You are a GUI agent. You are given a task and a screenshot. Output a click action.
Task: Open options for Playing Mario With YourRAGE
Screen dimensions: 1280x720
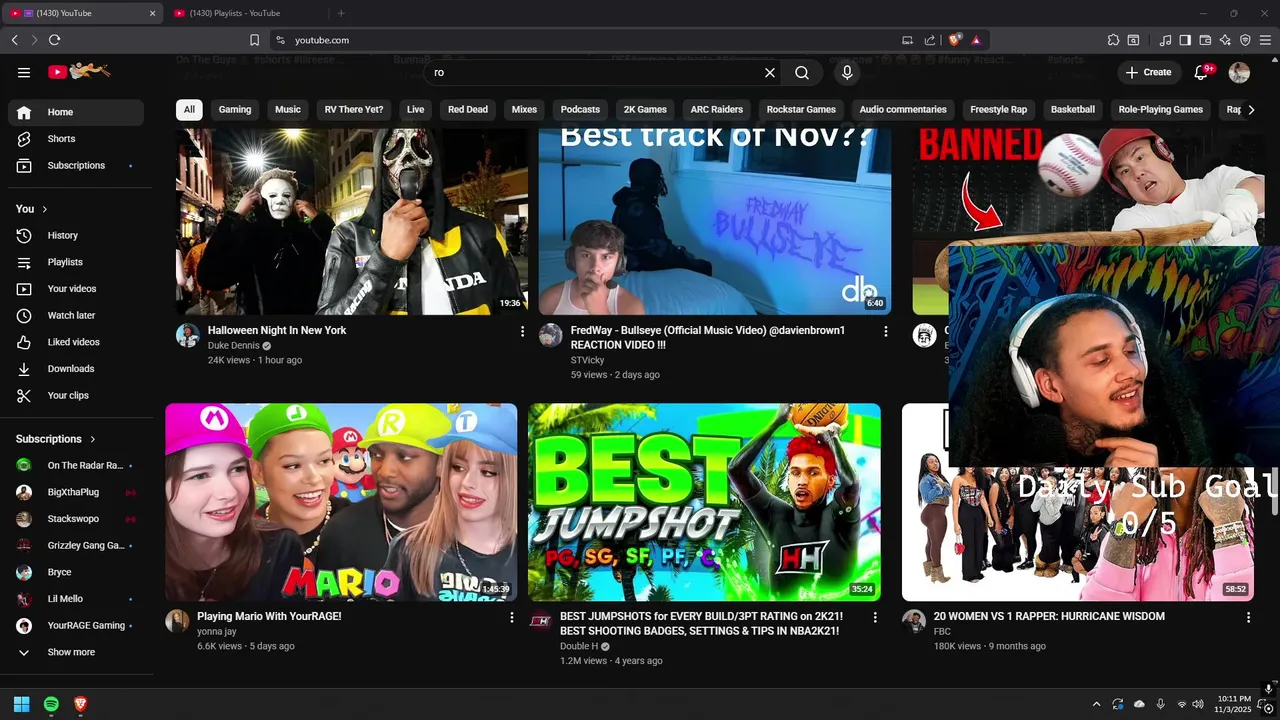[x=512, y=618]
